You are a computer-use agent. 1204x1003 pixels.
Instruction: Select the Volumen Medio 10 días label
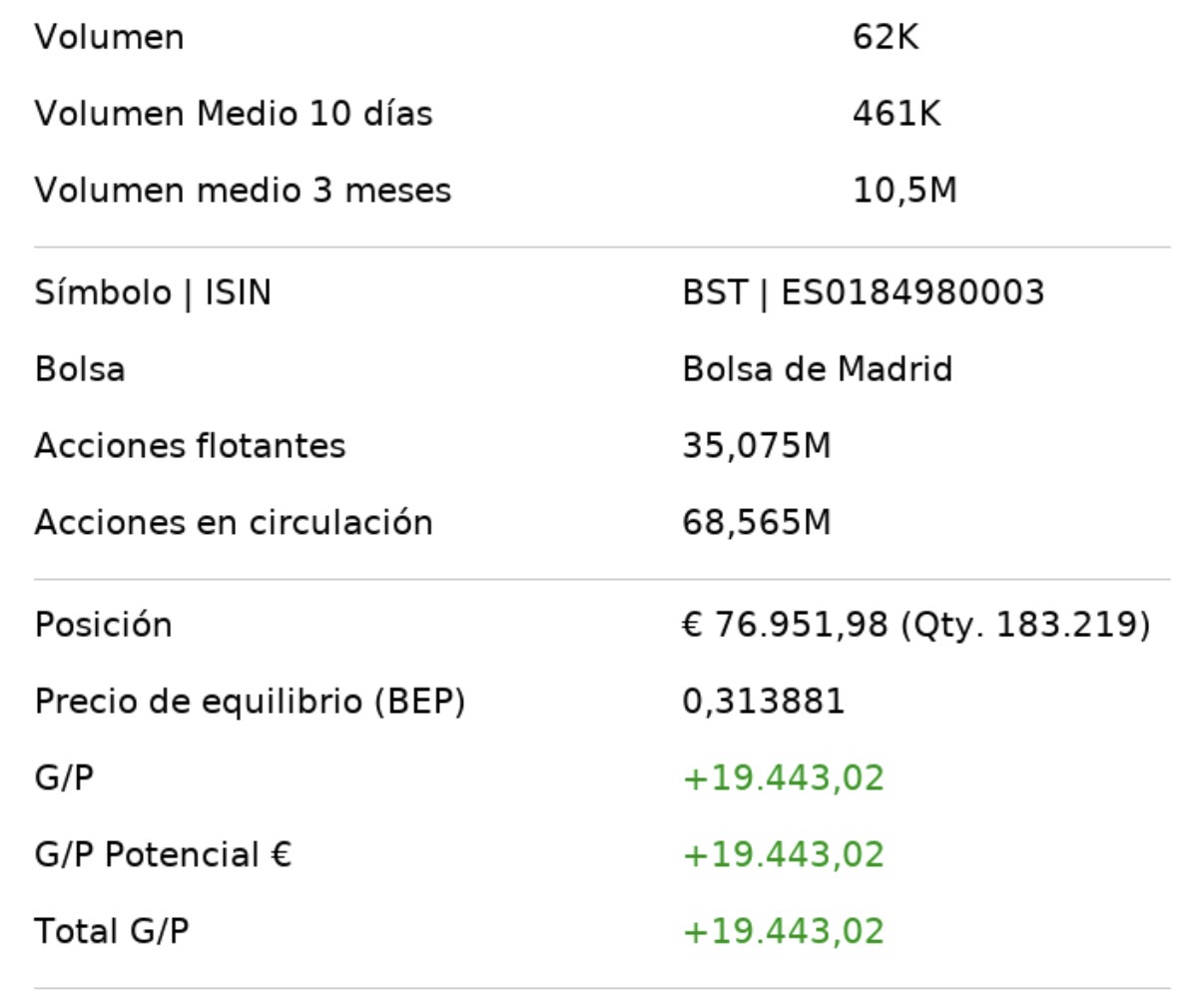tap(234, 114)
